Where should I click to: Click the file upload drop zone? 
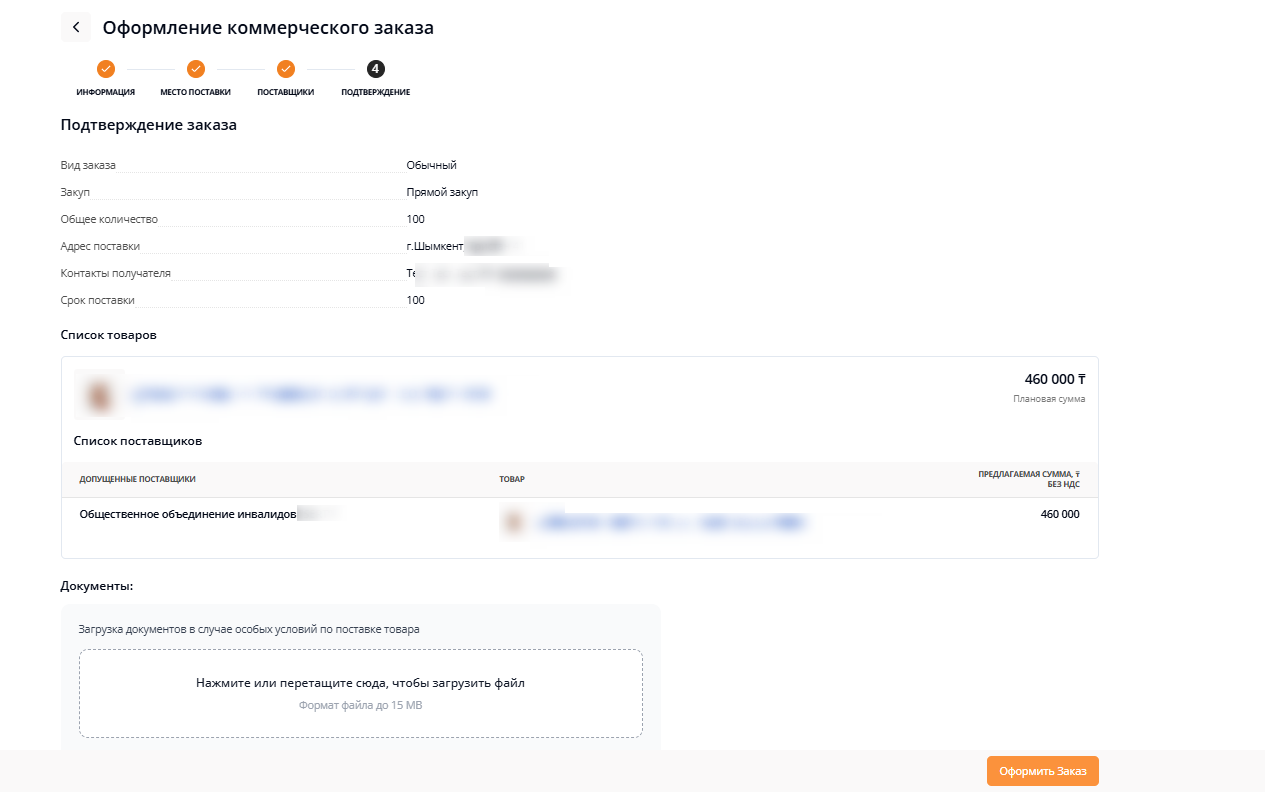360,693
